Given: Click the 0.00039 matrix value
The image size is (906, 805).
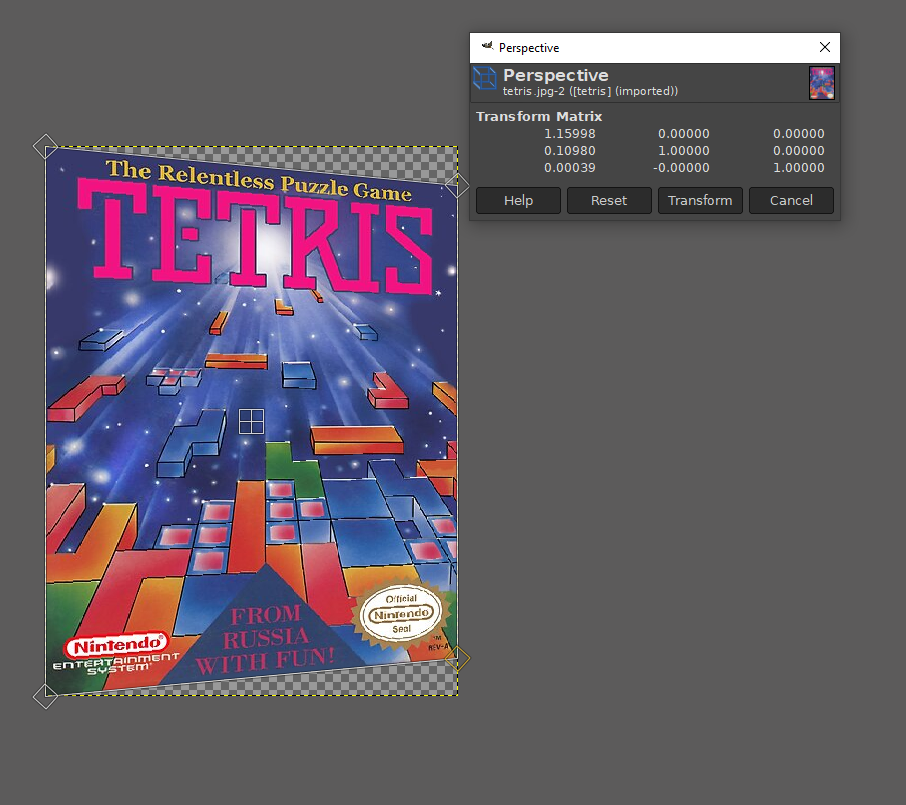Looking at the screenshot, I should tap(570, 168).
